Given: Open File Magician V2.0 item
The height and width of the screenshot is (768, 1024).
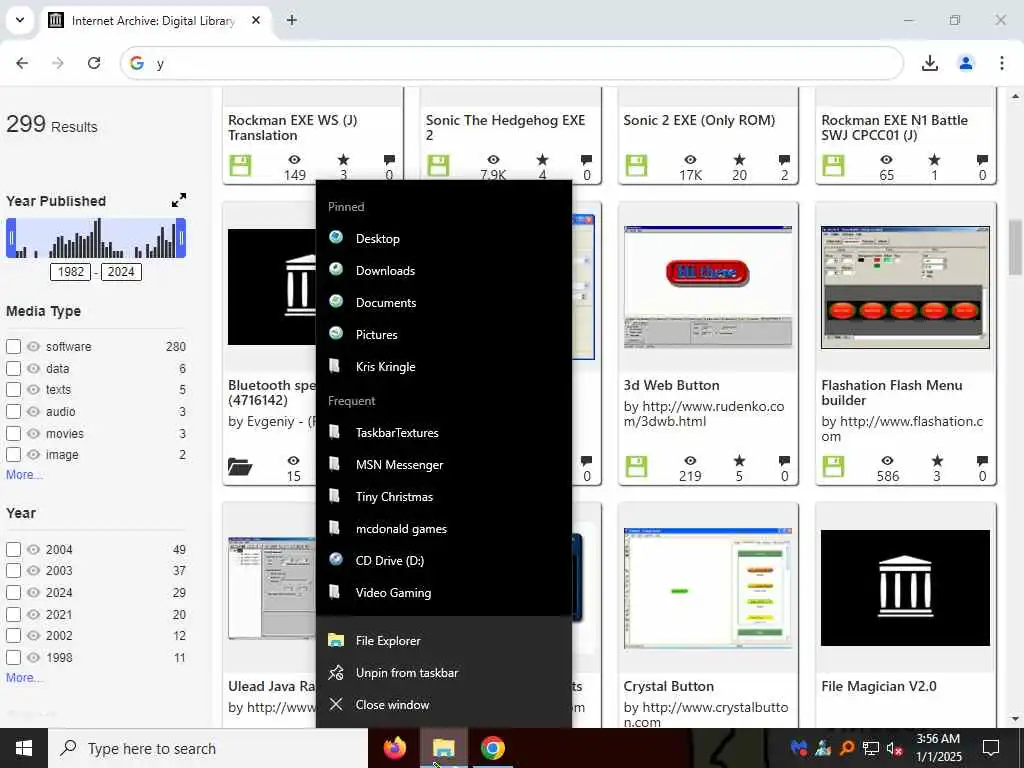Looking at the screenshot, I should 878,686.
